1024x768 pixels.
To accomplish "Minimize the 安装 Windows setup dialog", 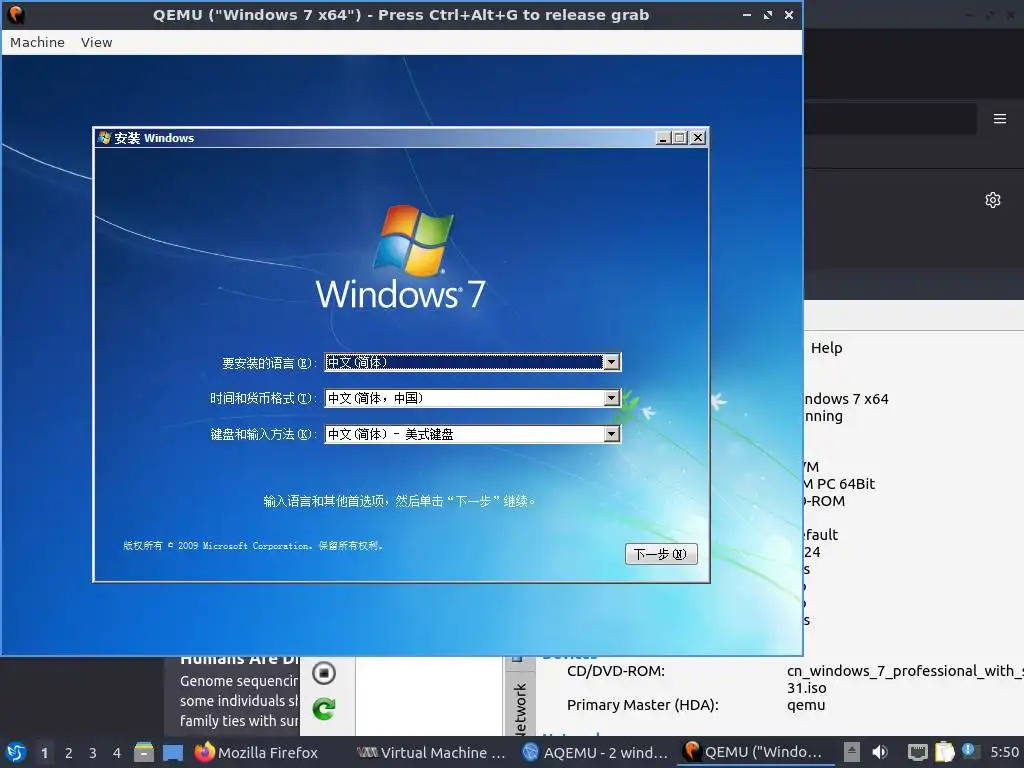I will tap(664, 138).
